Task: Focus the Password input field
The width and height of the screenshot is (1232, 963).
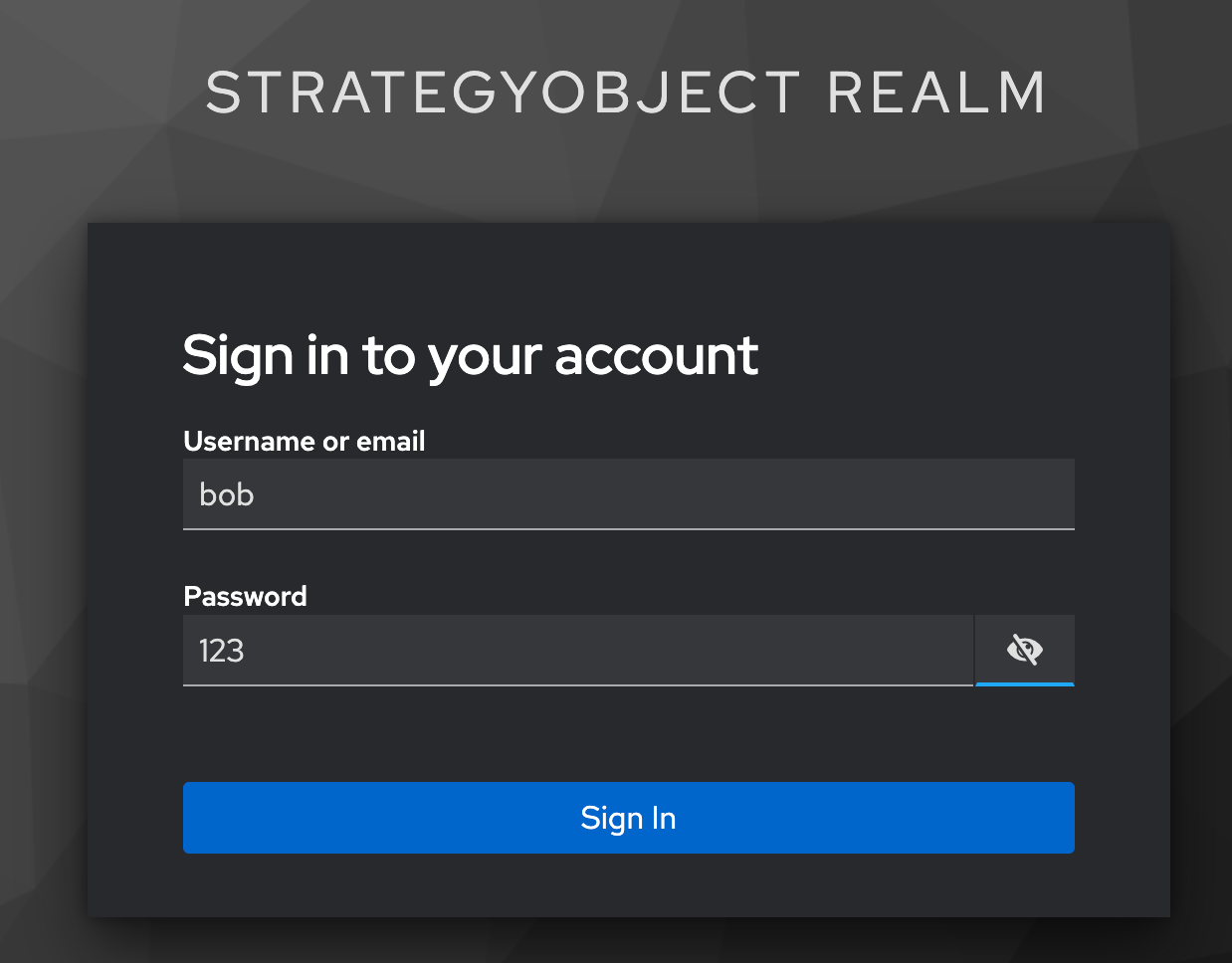Action: (x=577, y=651)
